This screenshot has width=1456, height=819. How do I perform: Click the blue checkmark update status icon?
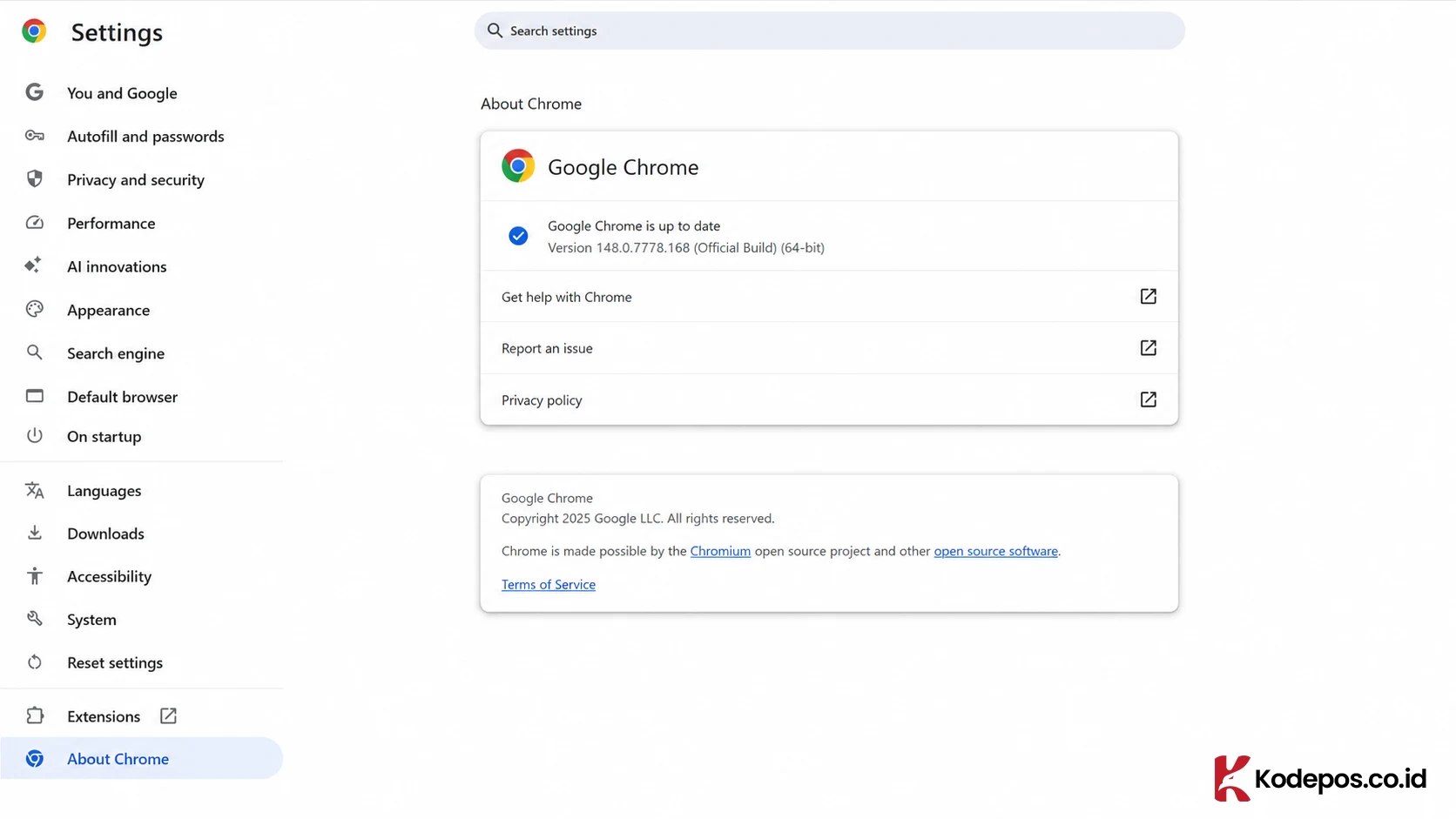click(518, 236)
